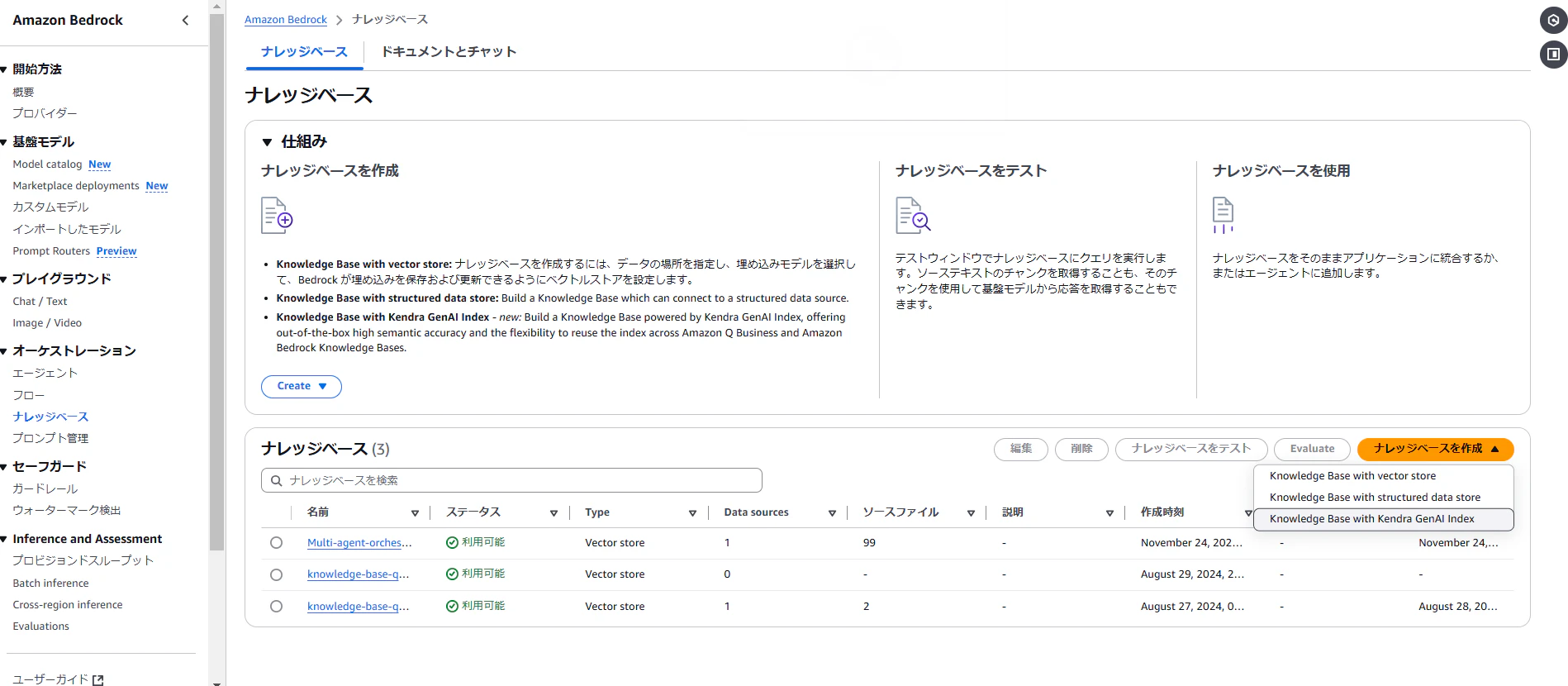Select radio for knowledge base created August 29
This screenshot has height=686, width=1568.
click(x=276, y=574)
